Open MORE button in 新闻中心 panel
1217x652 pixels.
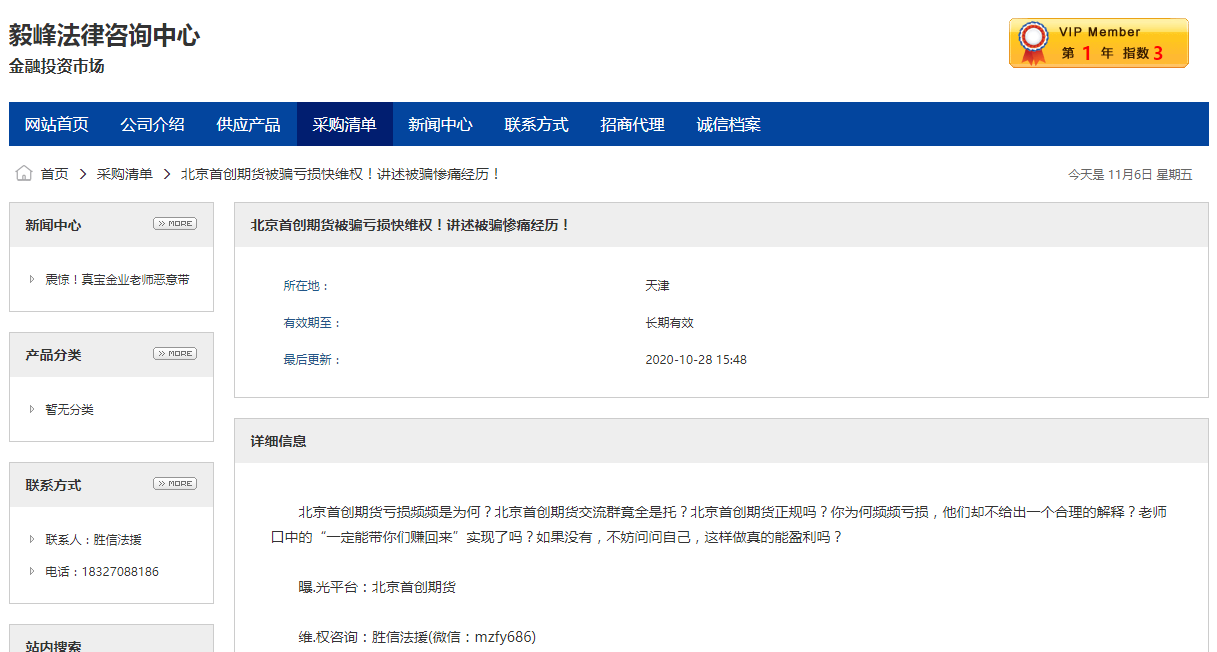point(175,224)
